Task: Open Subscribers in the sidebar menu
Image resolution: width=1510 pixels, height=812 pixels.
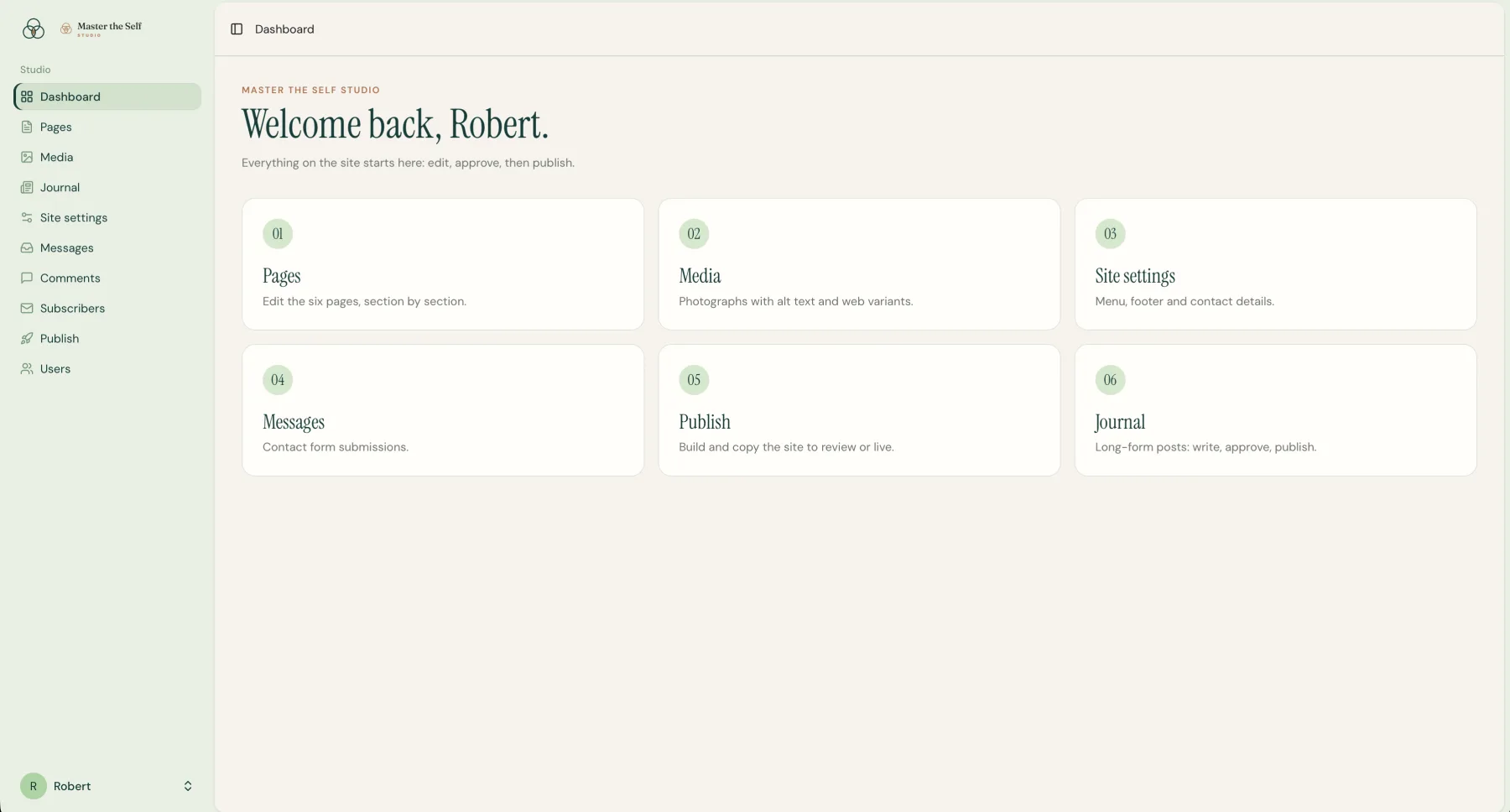Action: click(x=107, y=308)
